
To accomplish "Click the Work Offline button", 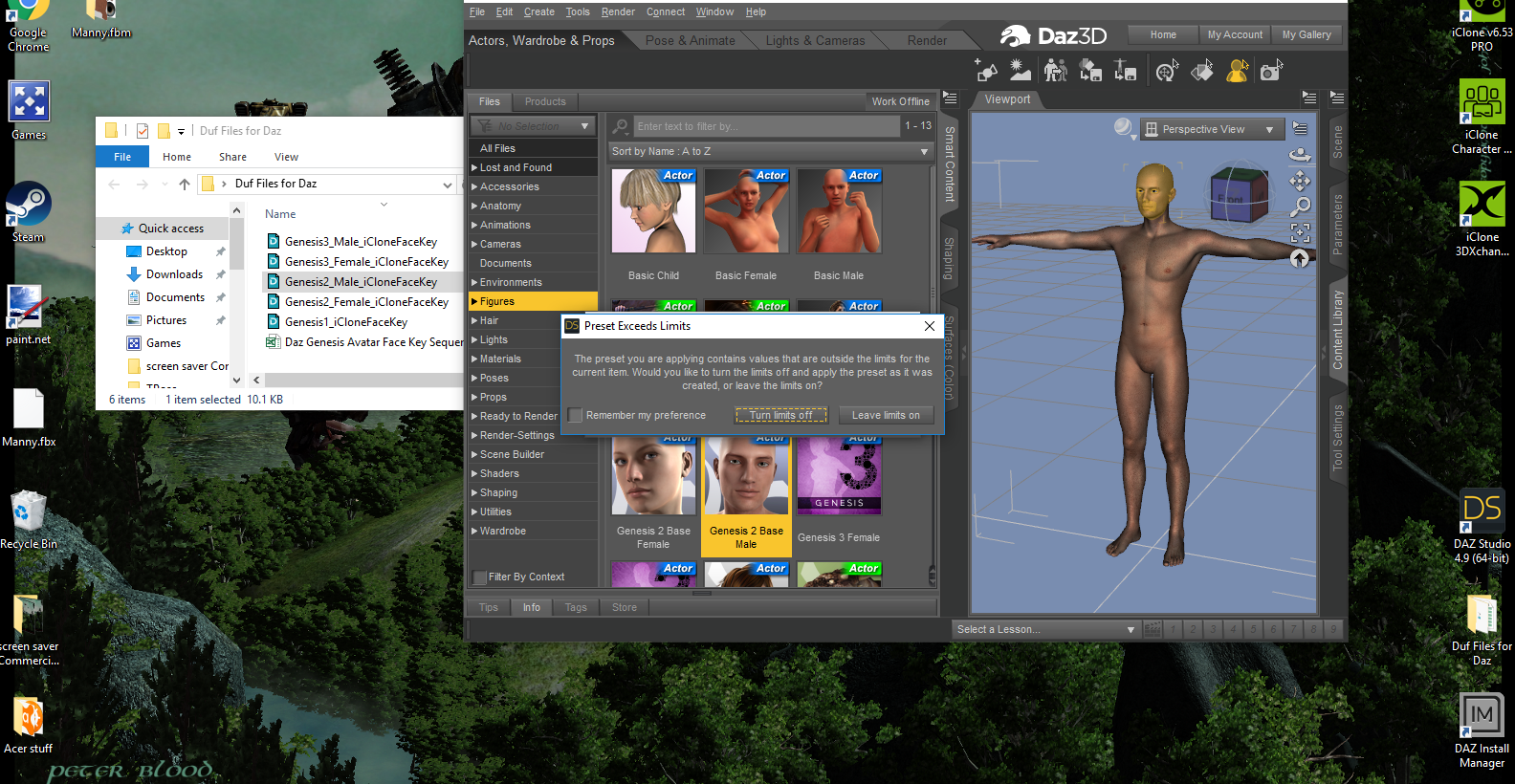I will (900, 101).
